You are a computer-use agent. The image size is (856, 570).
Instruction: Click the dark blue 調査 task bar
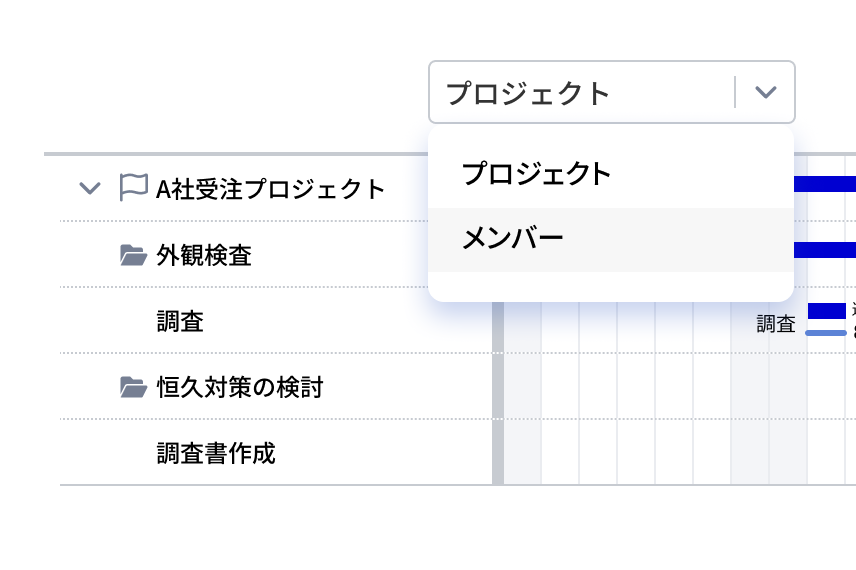tap(826, 311)
